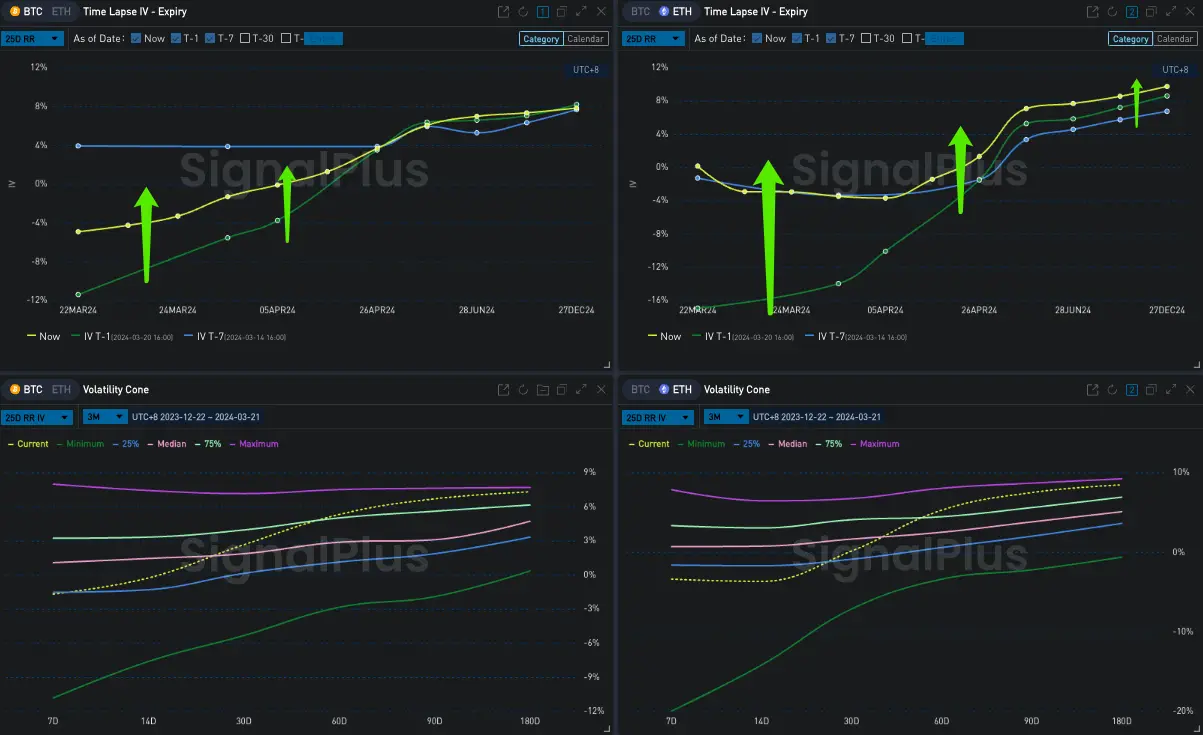Click link group 2 icon on ETH Time Lapse
The image size is (1203, 735).
(x=1131, y=12)
